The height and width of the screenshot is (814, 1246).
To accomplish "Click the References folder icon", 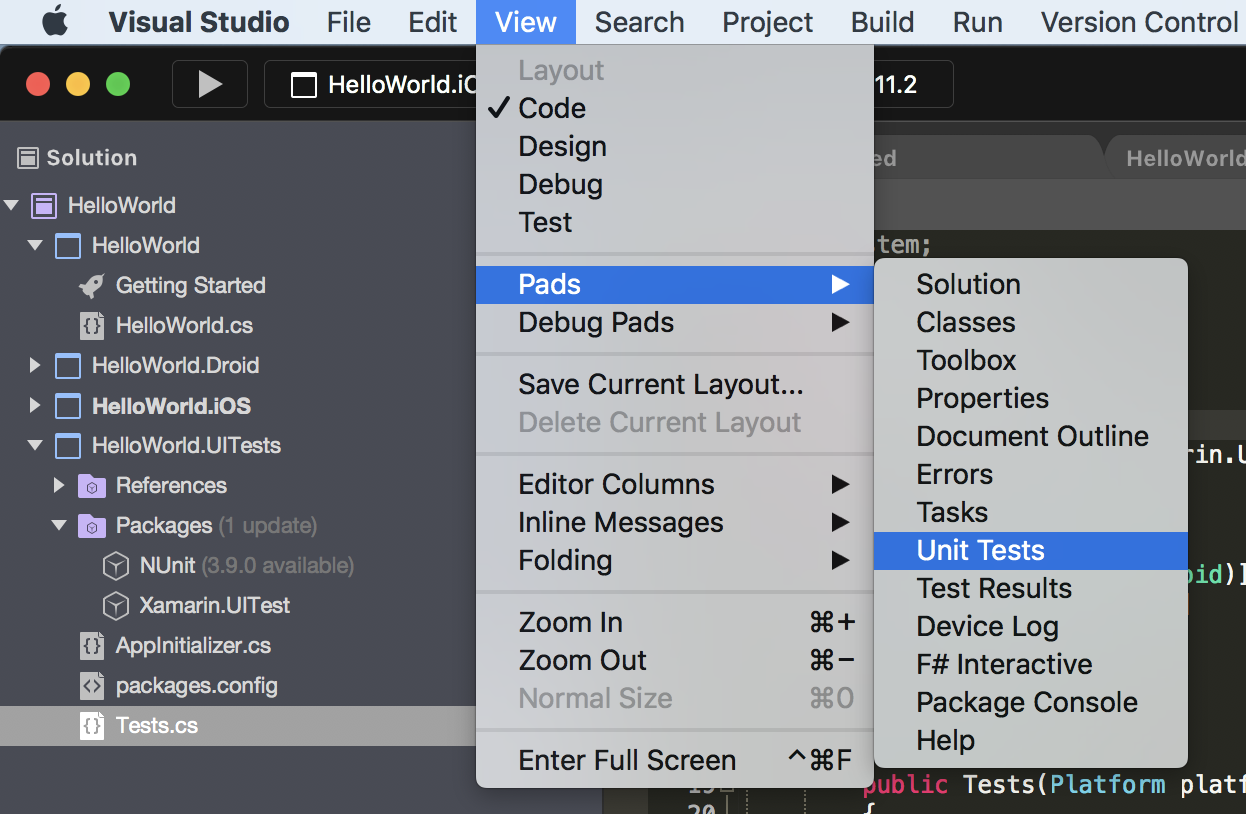I will 92,486.
